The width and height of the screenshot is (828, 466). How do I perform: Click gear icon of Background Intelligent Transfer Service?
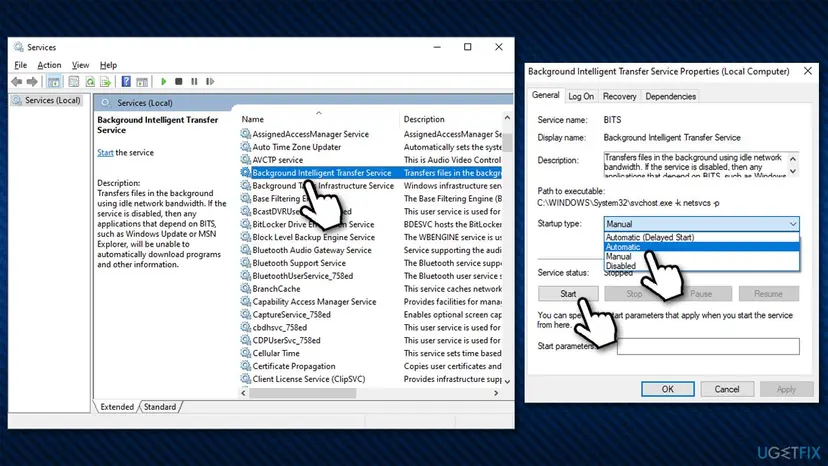tap(245, 172)
